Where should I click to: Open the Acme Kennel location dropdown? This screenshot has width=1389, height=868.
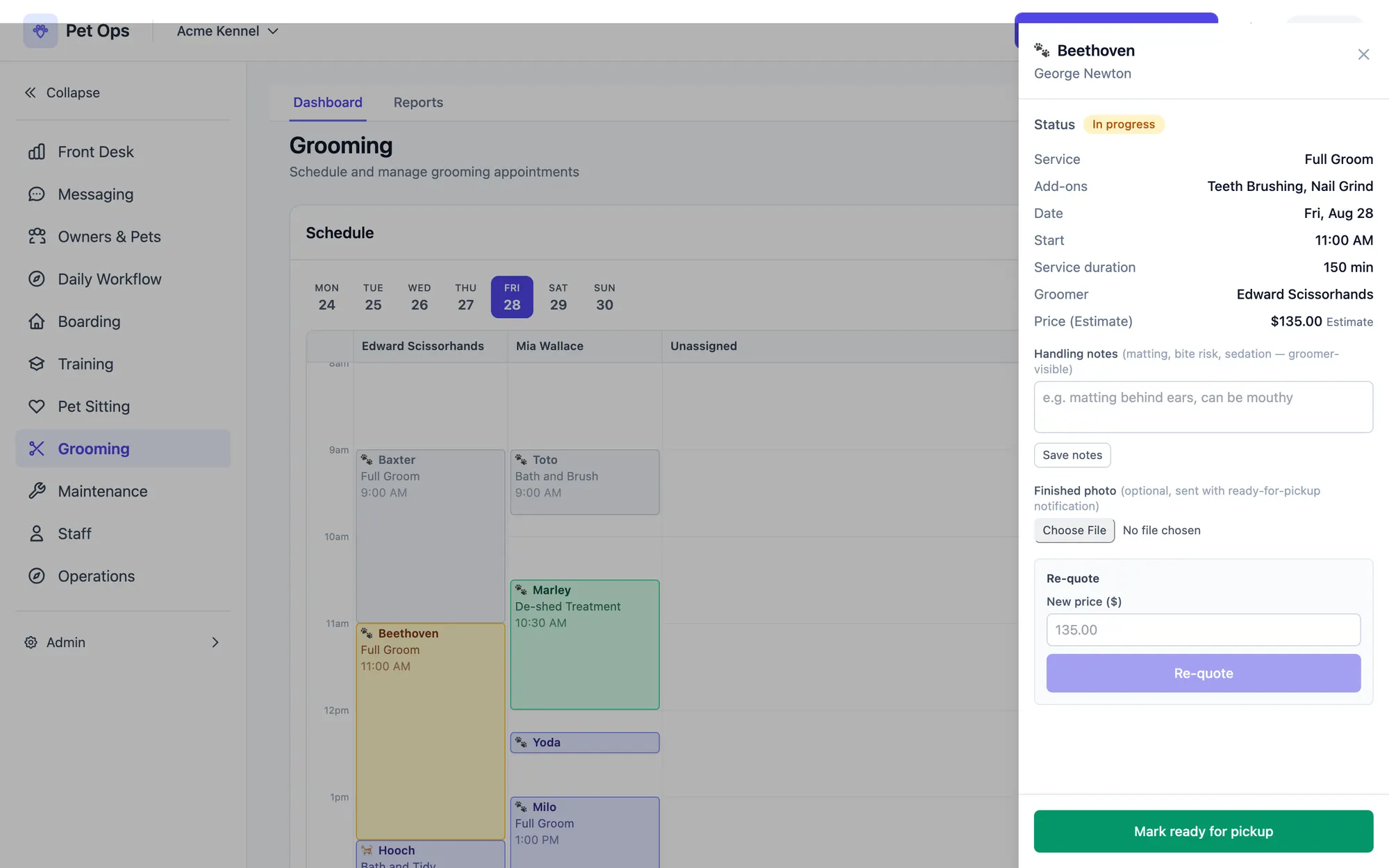228,31
